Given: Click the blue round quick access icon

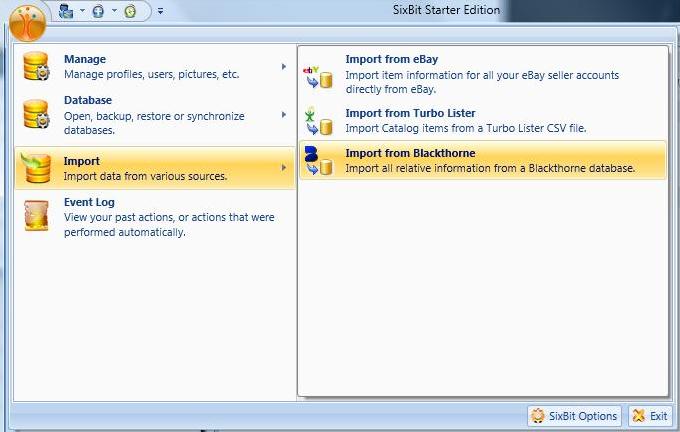Looking at the screenshot, I should (98, 11).
